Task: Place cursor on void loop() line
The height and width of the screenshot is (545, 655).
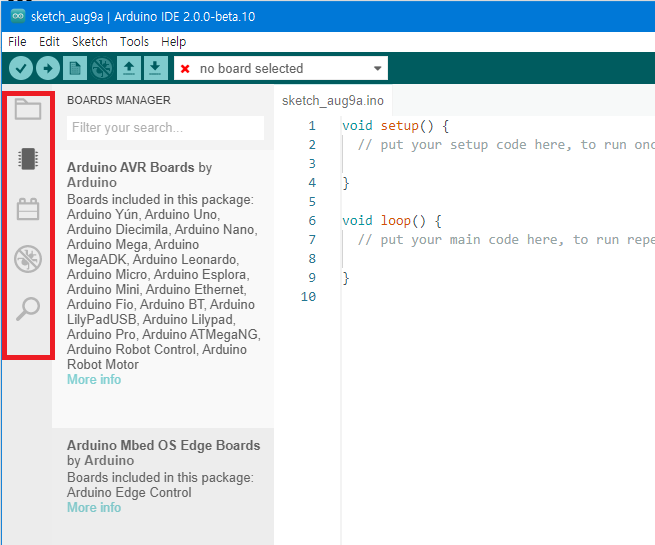Action: click(x=391, y=221)
